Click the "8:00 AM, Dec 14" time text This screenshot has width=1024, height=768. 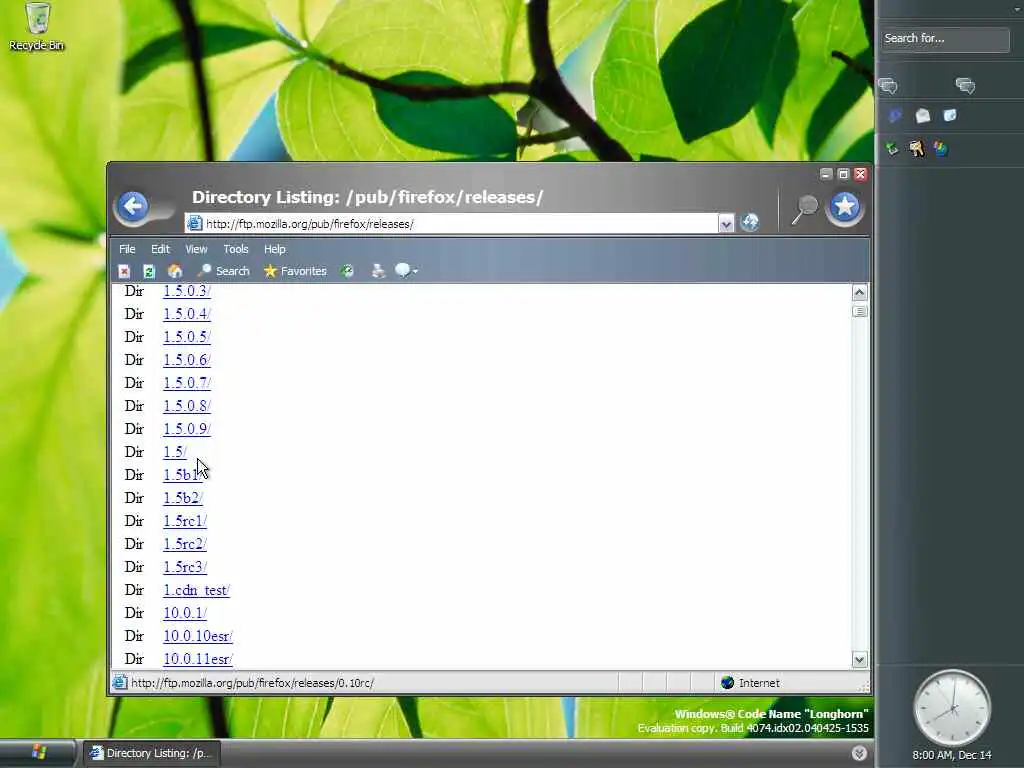pos(952,755)
